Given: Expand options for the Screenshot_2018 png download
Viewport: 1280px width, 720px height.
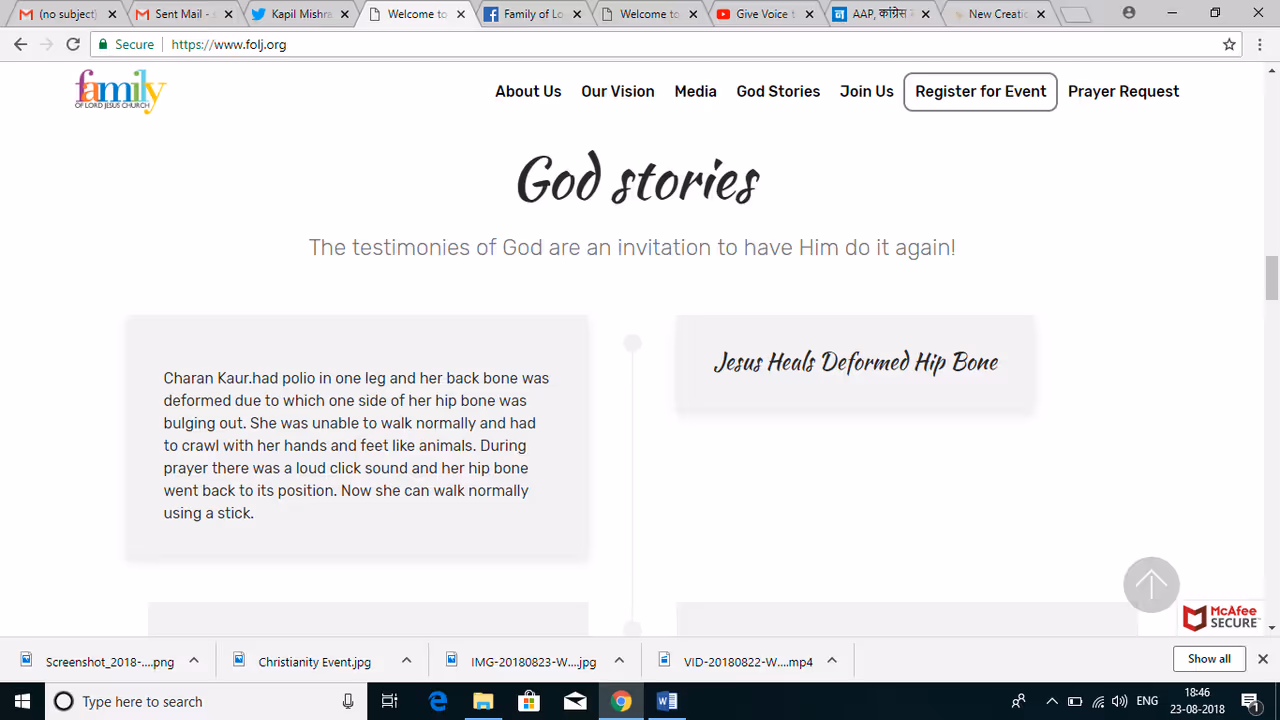Looking at the screenshot, I should [x=194, y=660].
